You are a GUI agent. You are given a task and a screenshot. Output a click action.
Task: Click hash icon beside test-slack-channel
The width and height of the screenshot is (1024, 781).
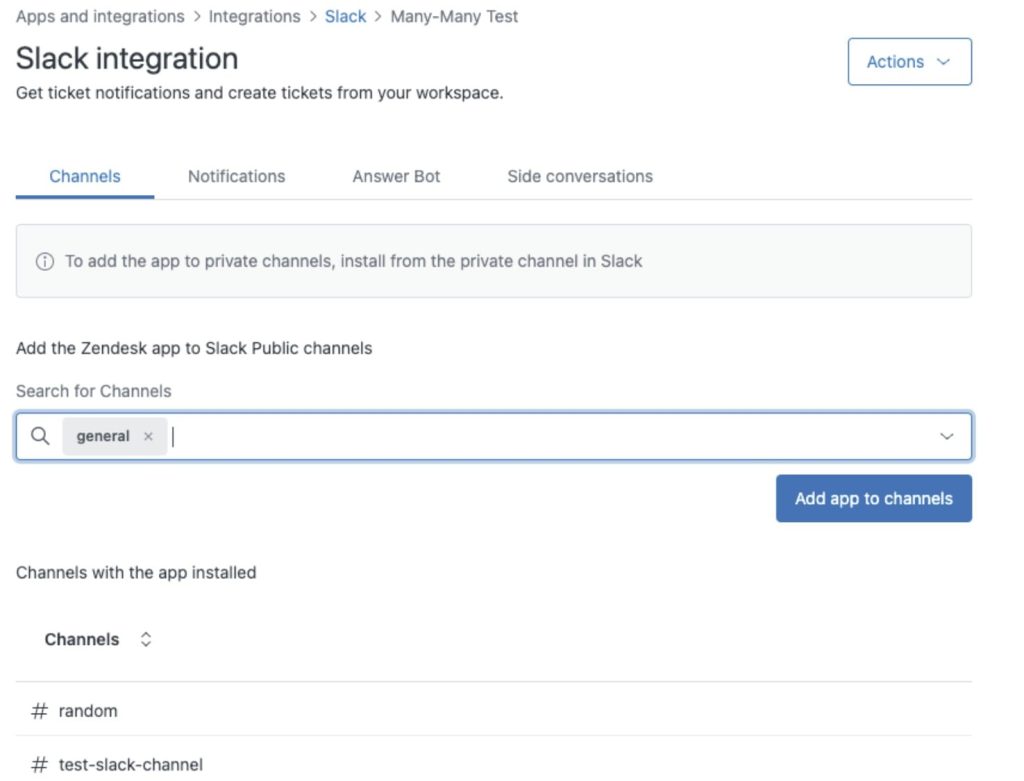point(39,764)
